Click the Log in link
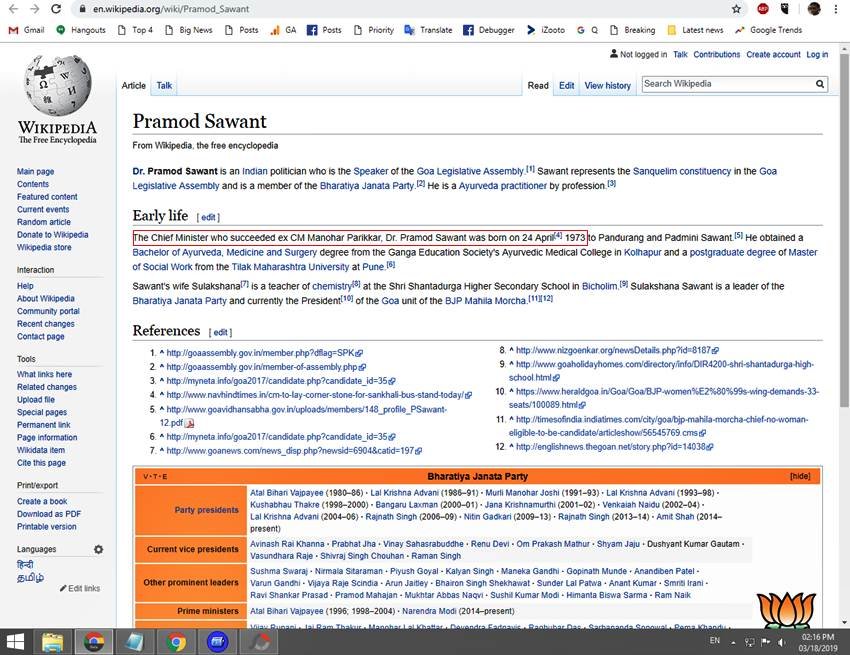This screenshot has height=655, width=850. tap(817, 54)
